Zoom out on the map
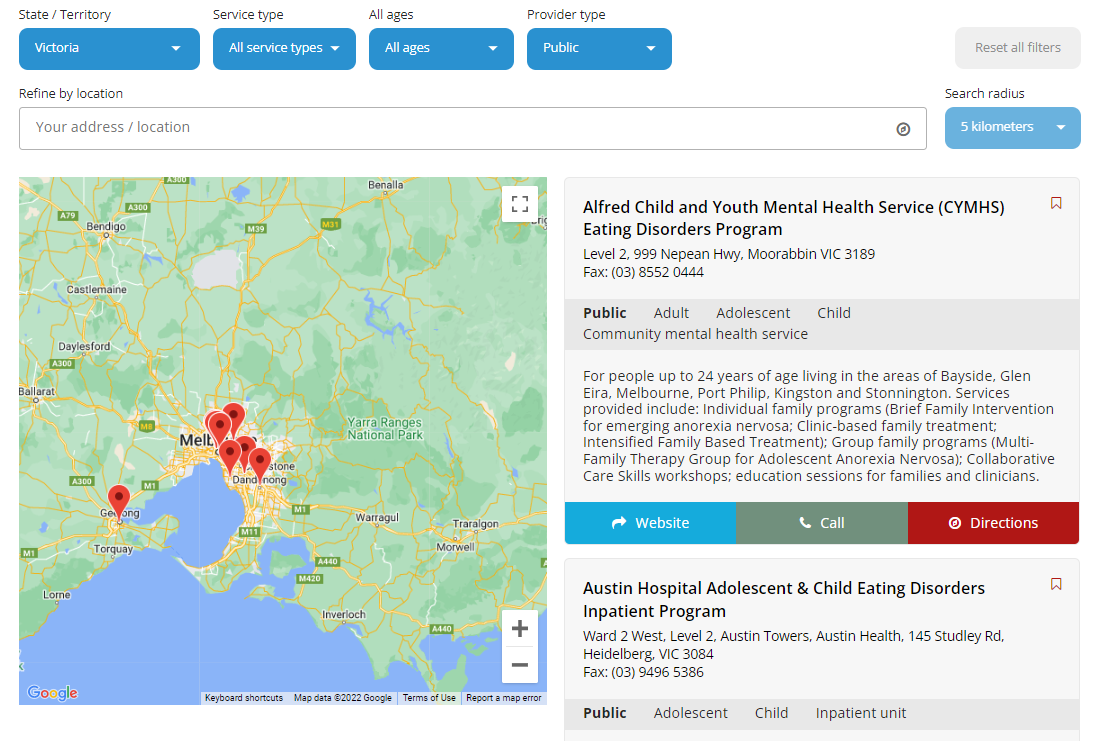The image size is (1107, 741). click(520, 665)
